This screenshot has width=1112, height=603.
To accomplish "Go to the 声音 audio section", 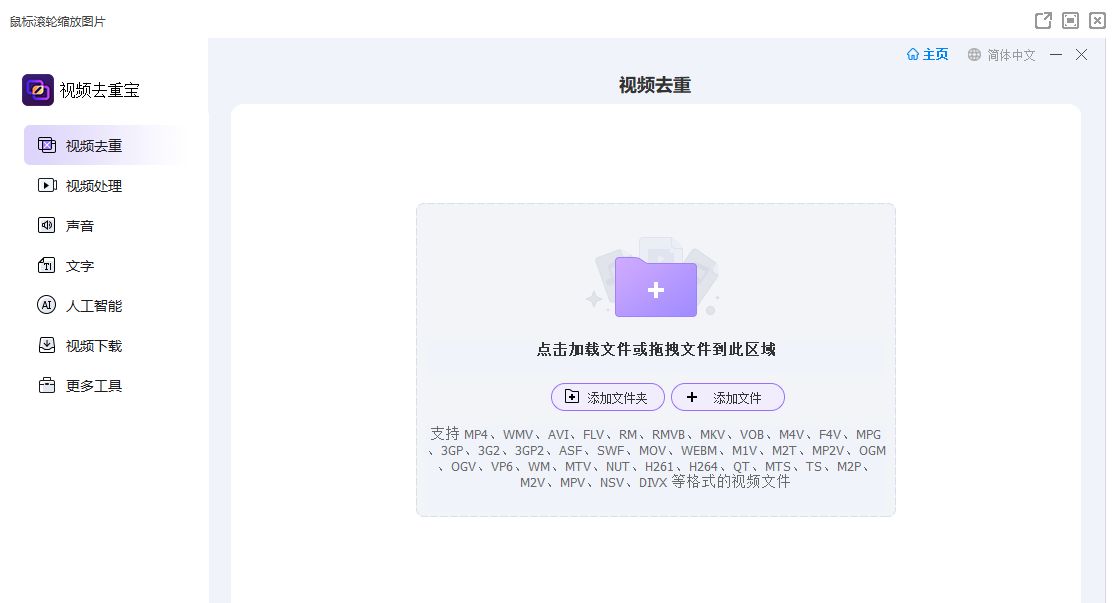I will pos(80,226).
